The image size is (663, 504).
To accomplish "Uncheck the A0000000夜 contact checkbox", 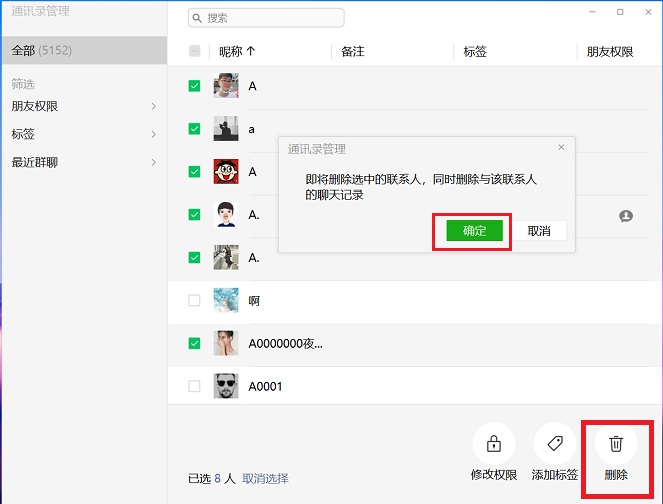I will tap(194, 343).
